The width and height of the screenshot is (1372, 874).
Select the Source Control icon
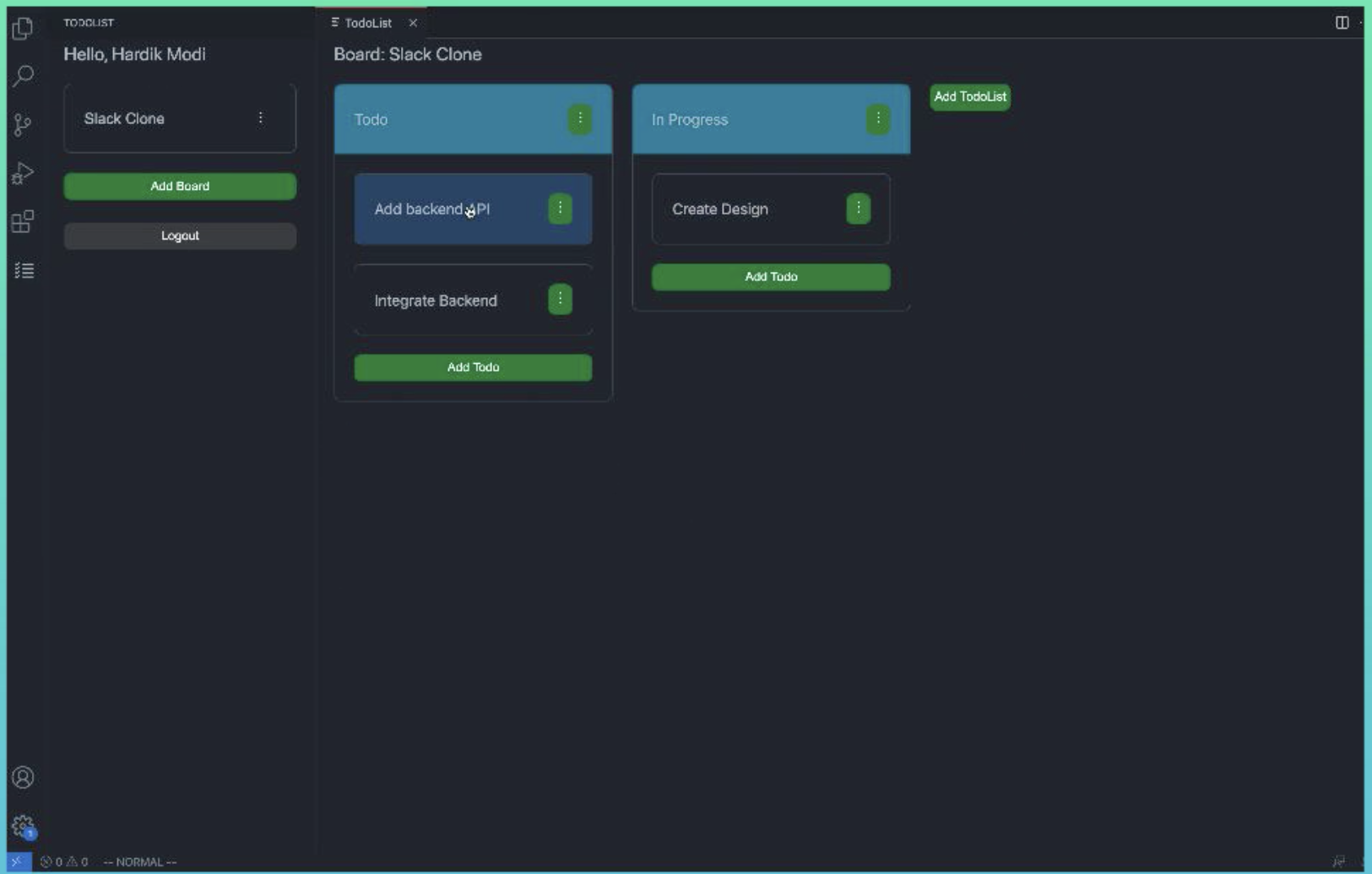23,124
